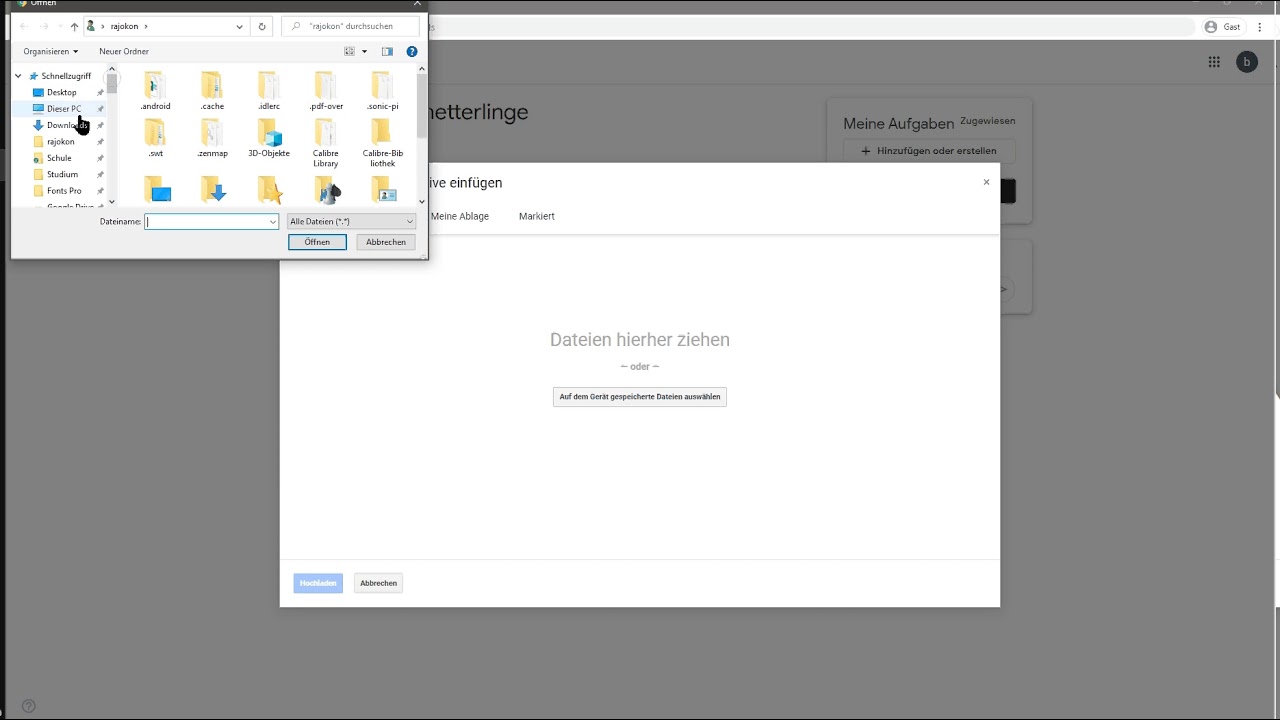Select the 3D-Objekte folder
Image resolution: width=1280 pixels, height=720 pixels.
(x=269, y=138)
